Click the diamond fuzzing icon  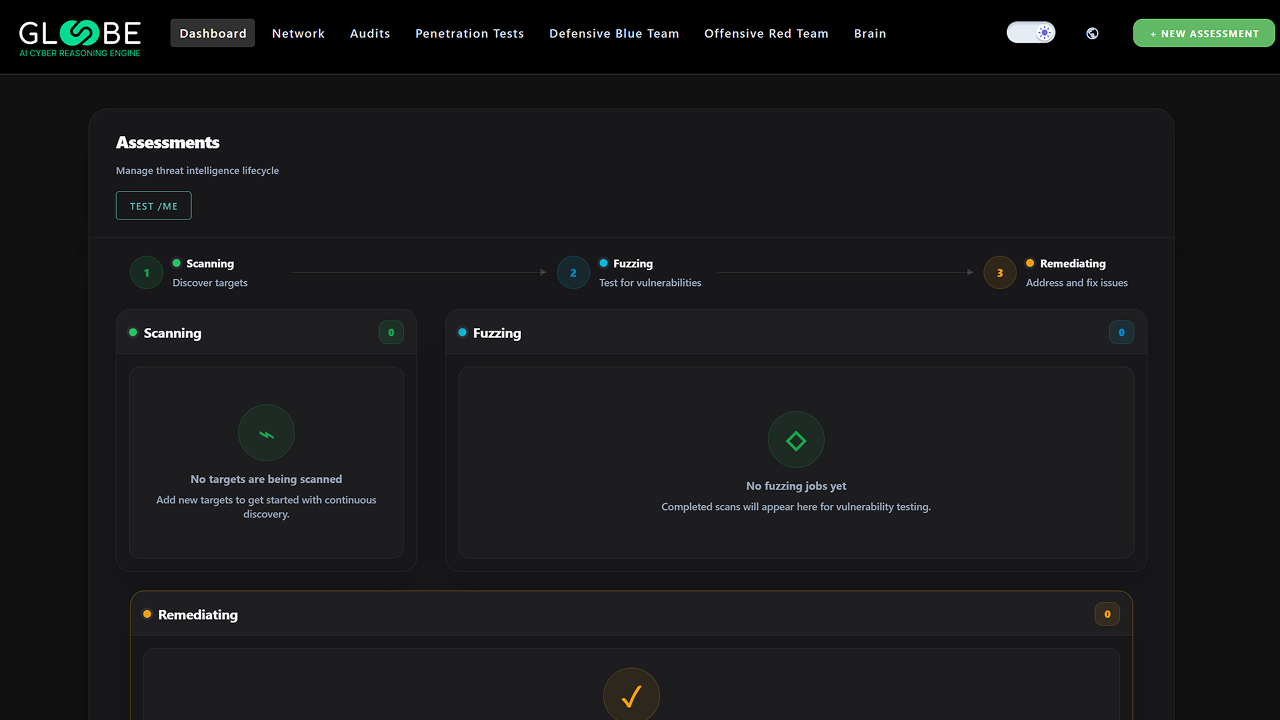796,440
